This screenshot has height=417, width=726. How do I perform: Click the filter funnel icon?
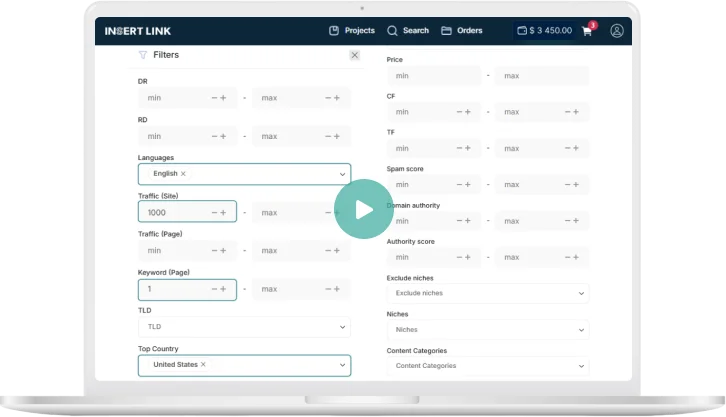[143, 56]
